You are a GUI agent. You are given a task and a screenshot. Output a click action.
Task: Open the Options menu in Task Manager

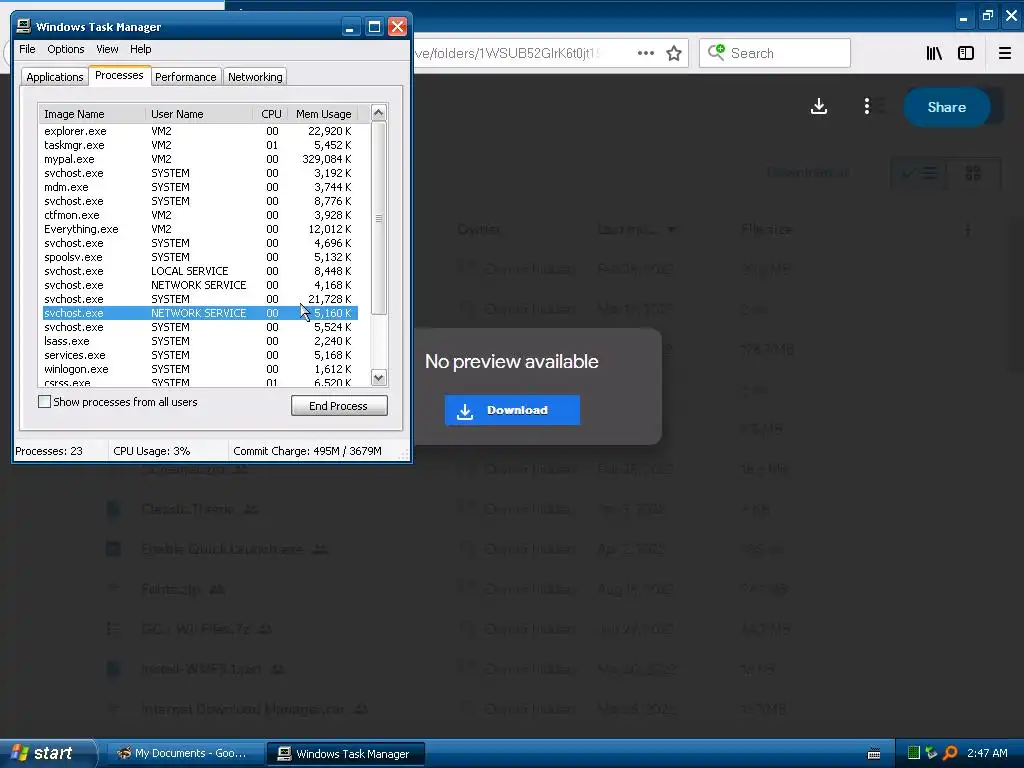coord(65,49)
